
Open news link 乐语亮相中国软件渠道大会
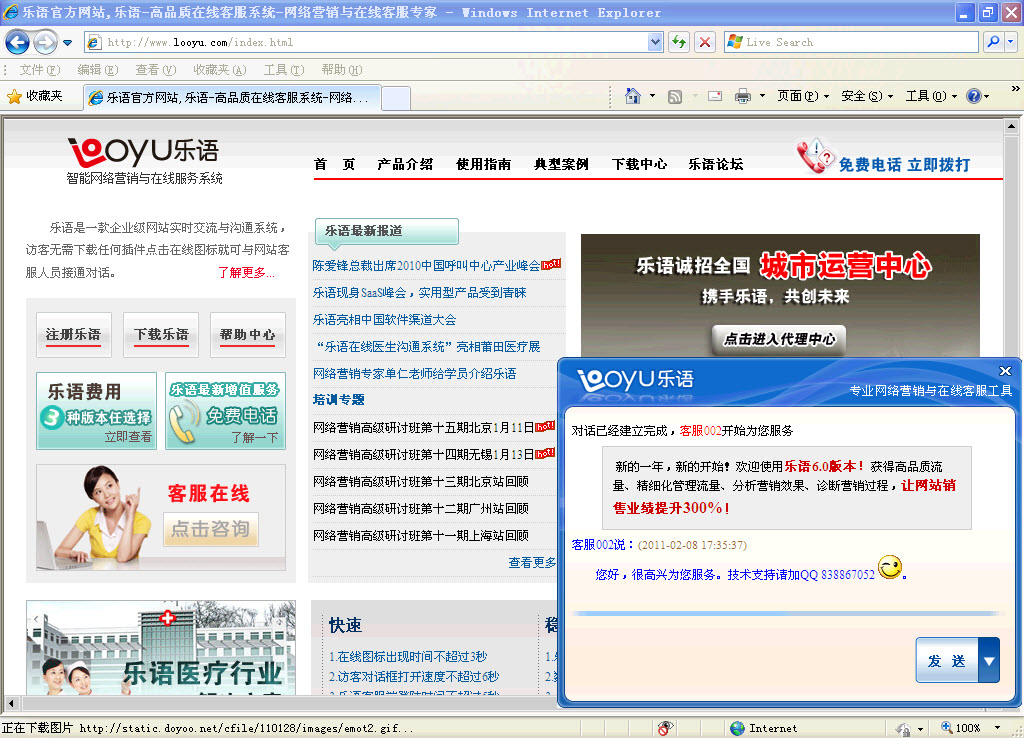(384, 319)
